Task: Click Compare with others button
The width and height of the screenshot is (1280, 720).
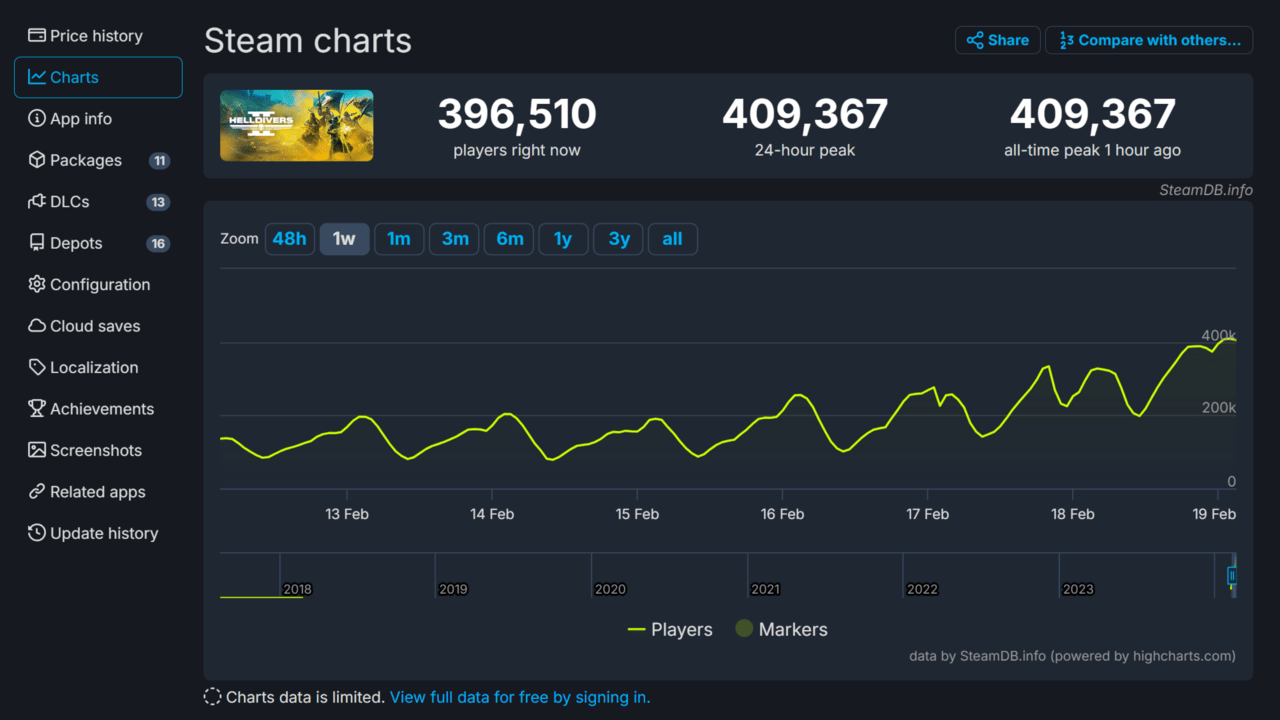Action: point(1149,40)
